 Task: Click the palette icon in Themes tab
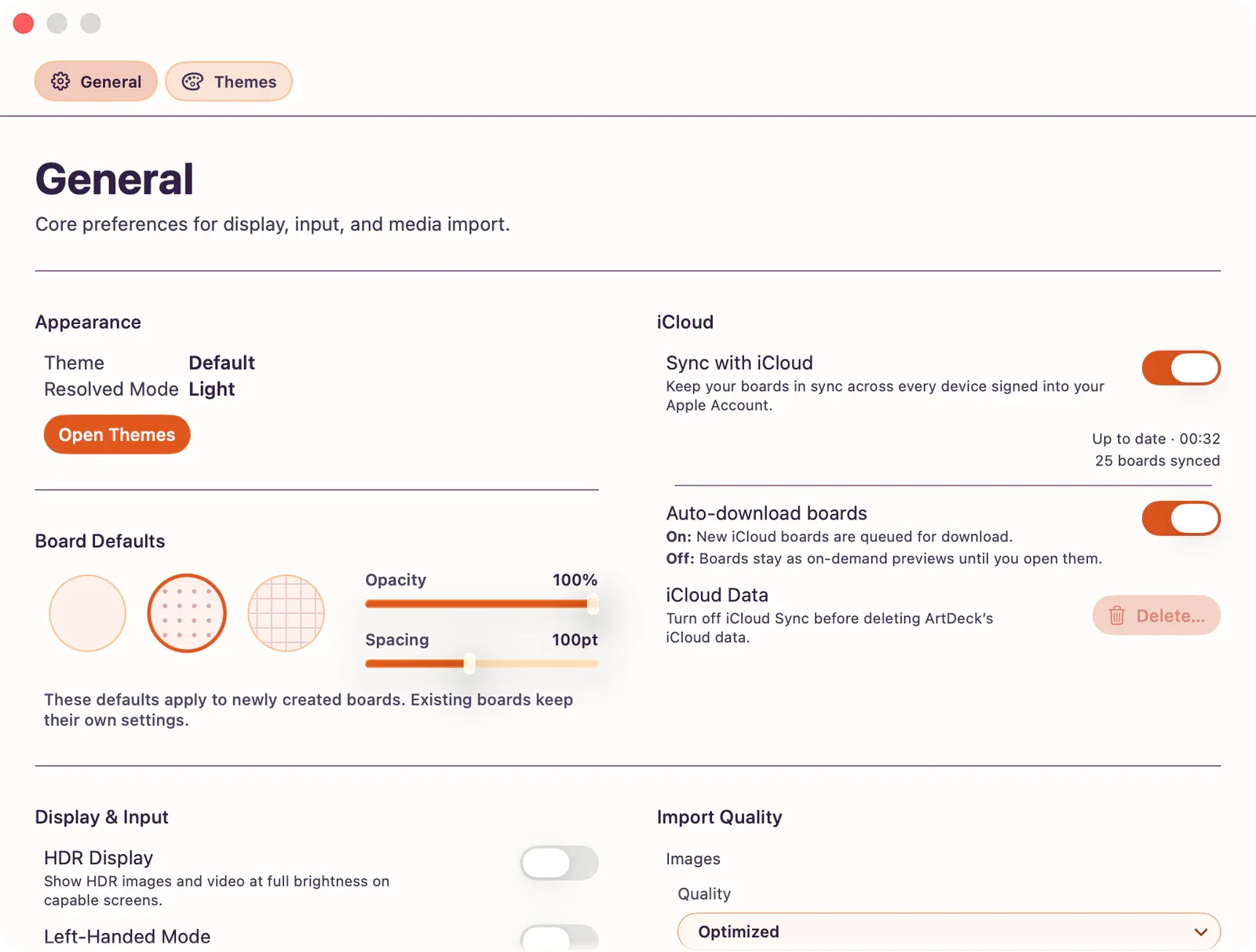192,82
